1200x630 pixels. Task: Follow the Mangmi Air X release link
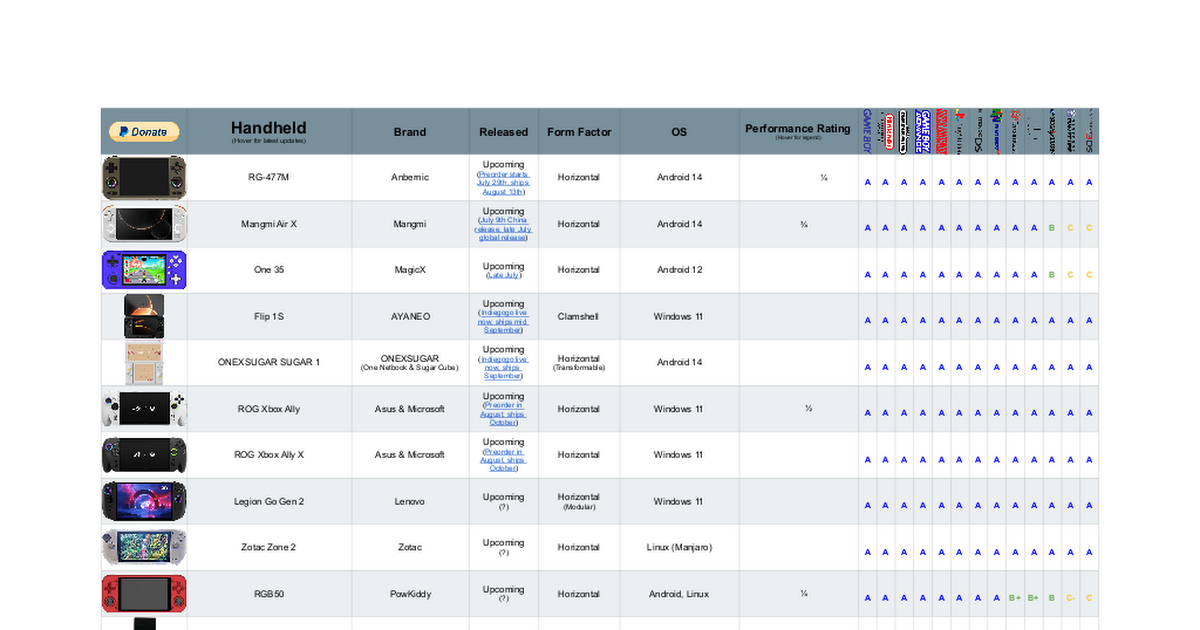[504, 228]
